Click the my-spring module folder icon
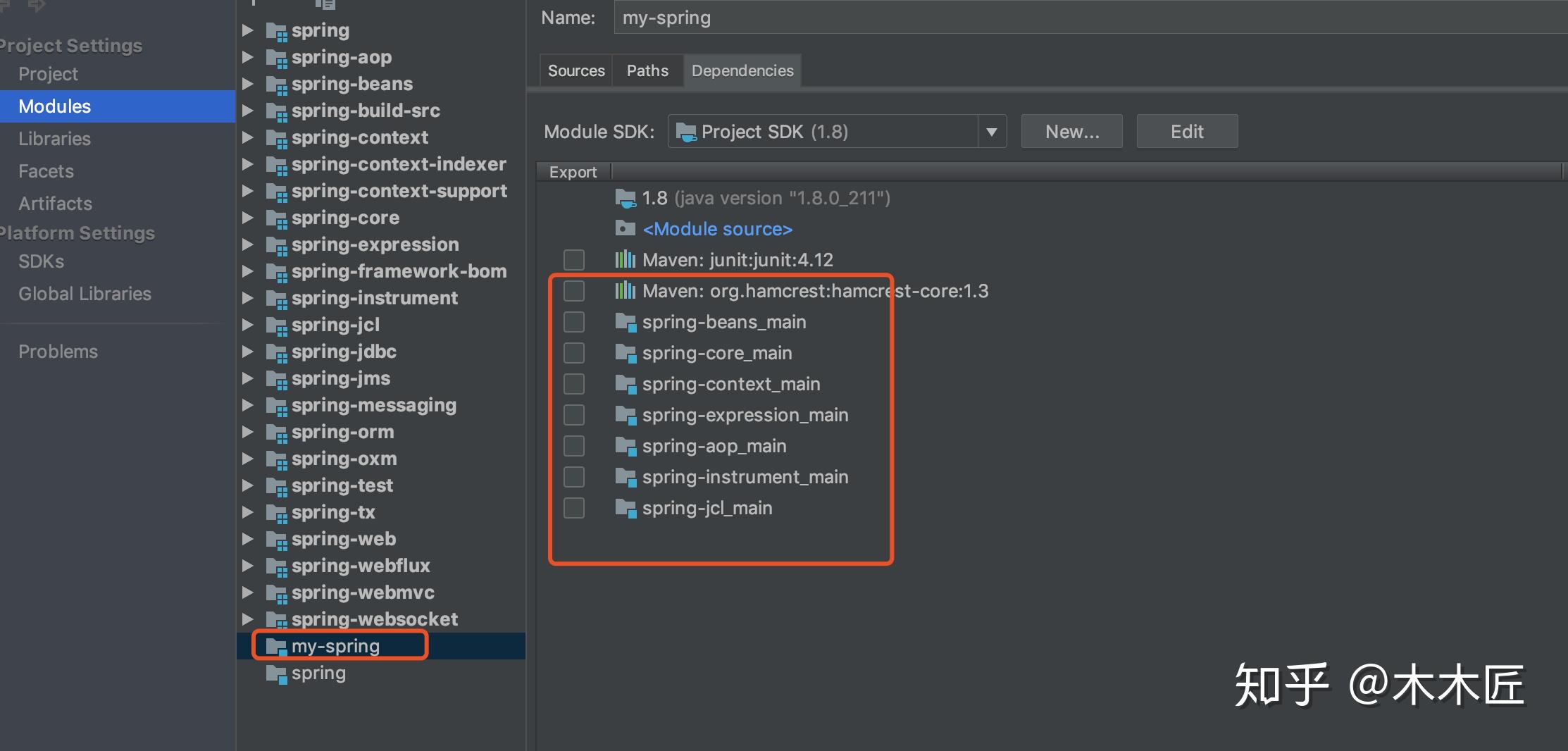 (x=277, y=647)
